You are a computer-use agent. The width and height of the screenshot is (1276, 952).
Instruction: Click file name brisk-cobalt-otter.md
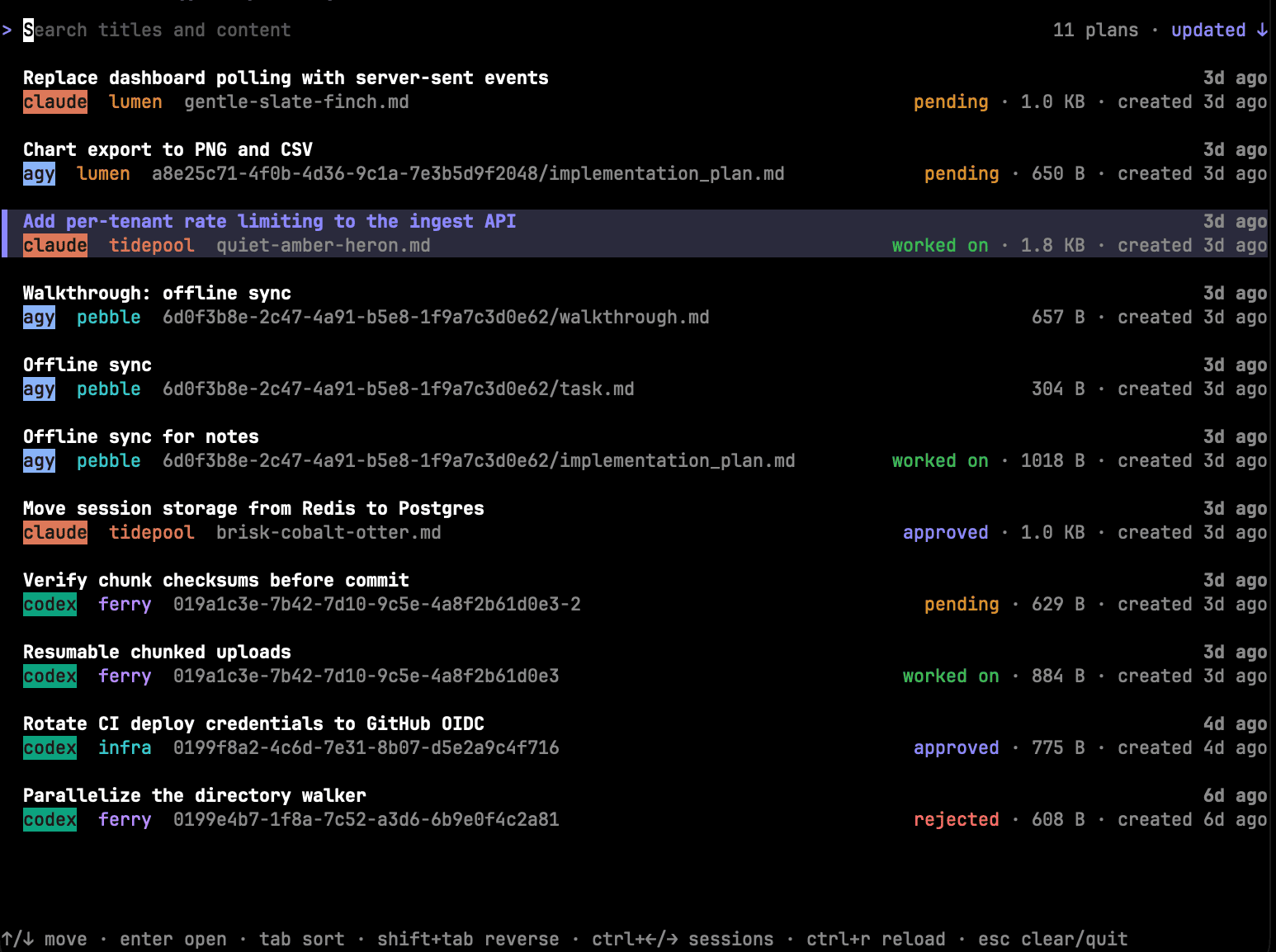point(328,532)
